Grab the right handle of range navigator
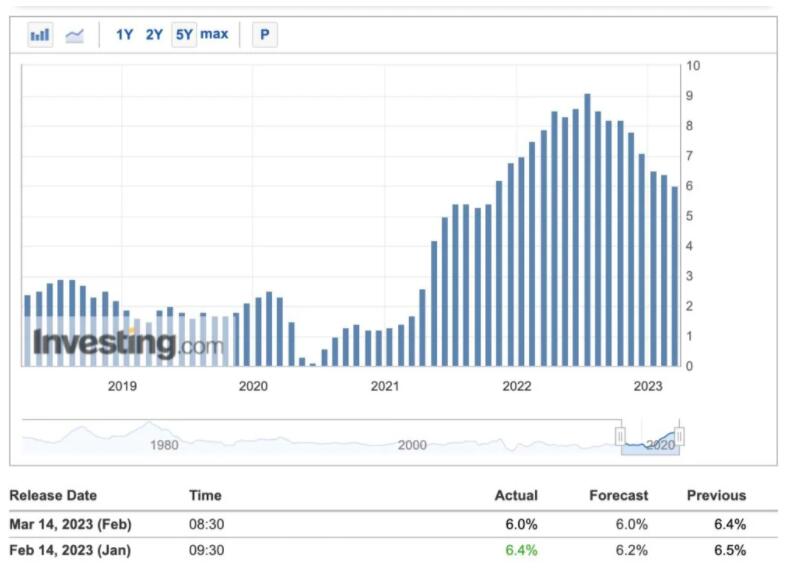The height and width of the screenshot is (568, 788). coord(679,436)
